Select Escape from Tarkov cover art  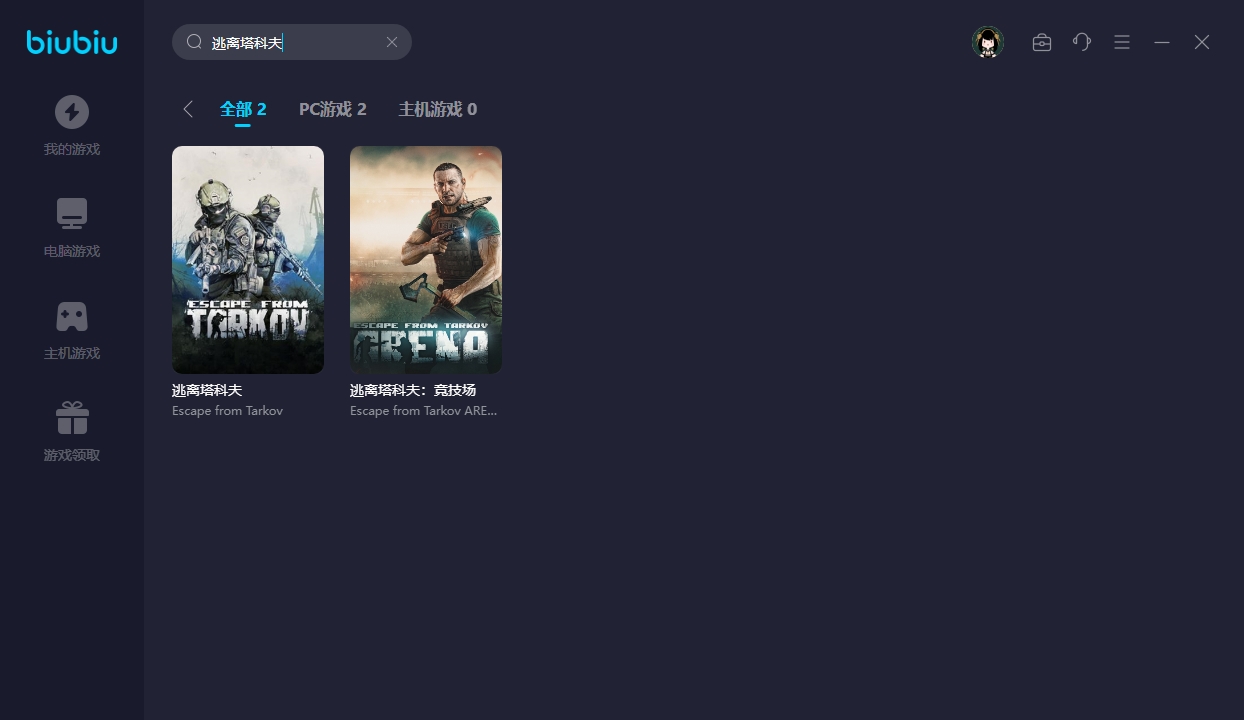point(248,260)
